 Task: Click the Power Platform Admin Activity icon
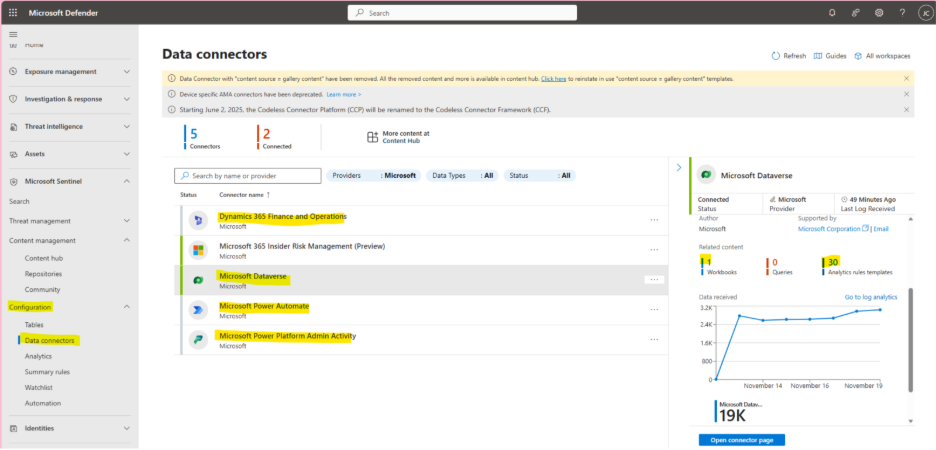(x=198, y=340)
